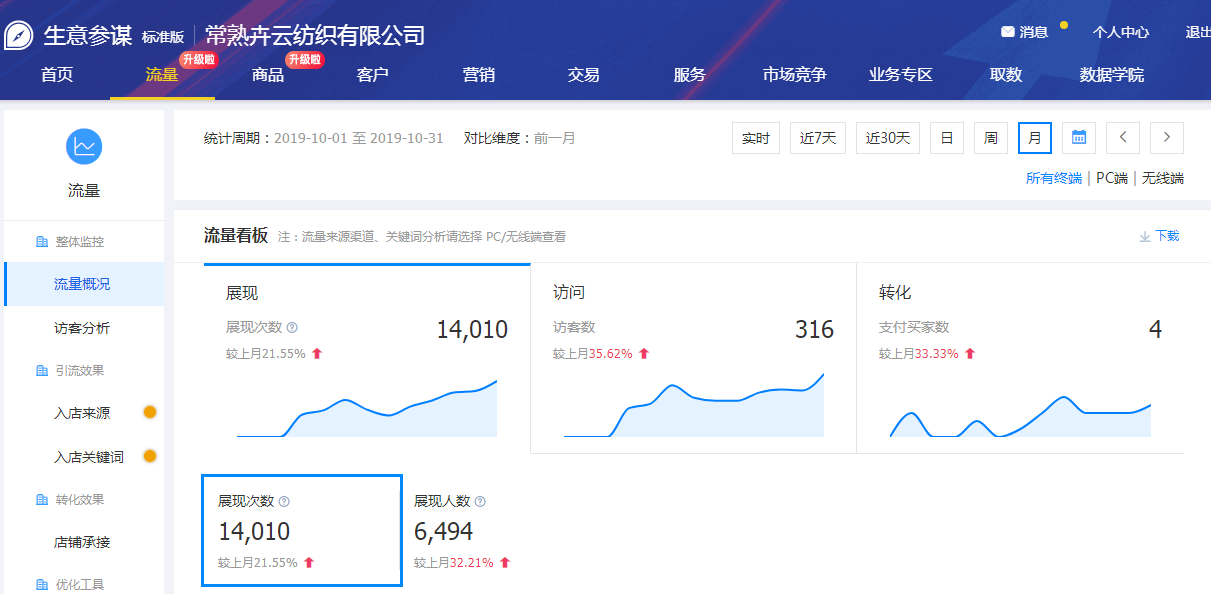Switch granularity to 月
The width and height of the screenshot is (1211, 594).
point(1035,138)
